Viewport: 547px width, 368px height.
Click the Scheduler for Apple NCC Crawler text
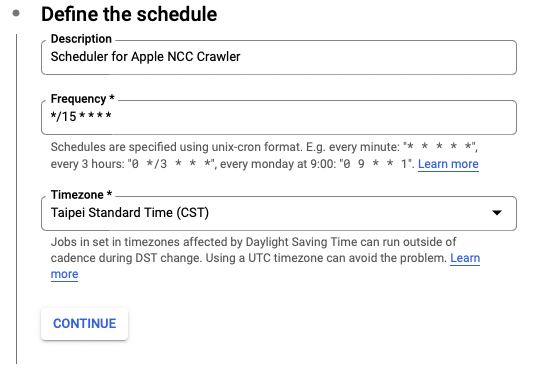[145, 57]
